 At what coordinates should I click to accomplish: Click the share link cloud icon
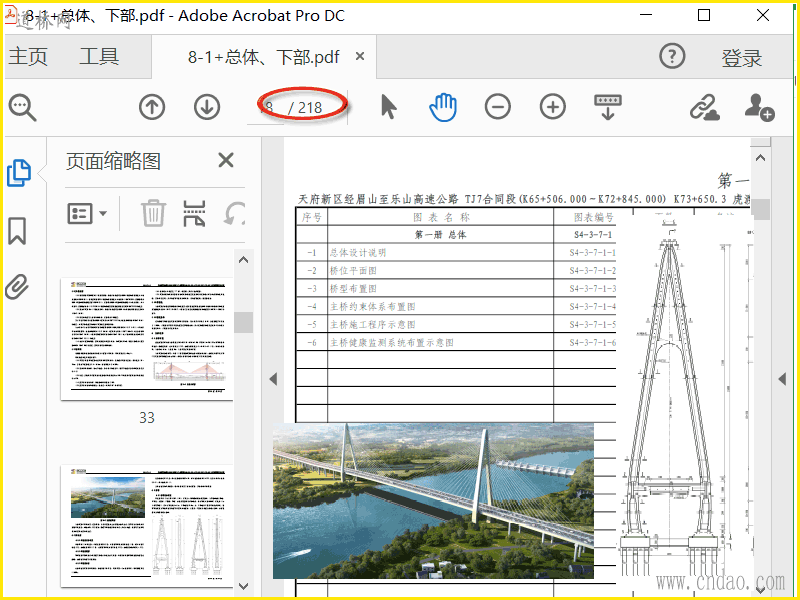coord(705,108)
